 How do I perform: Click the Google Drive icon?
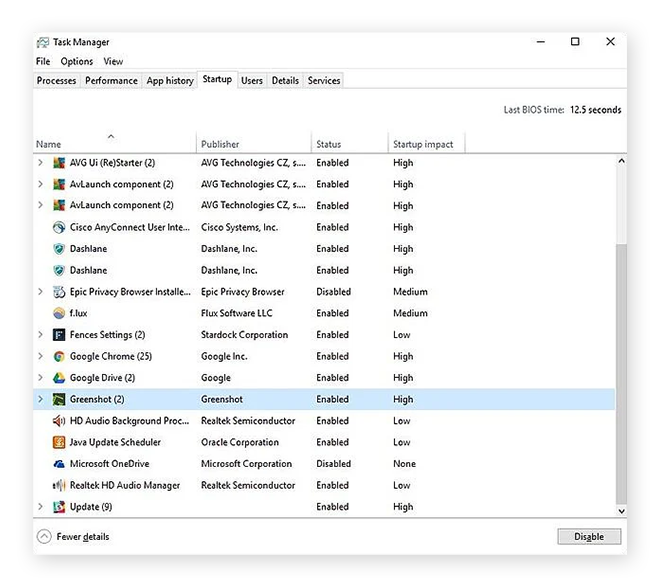click(59, 378)
